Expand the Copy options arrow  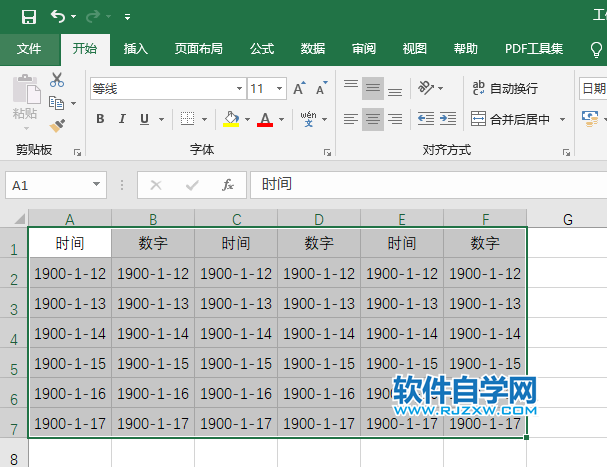[74, 103]
